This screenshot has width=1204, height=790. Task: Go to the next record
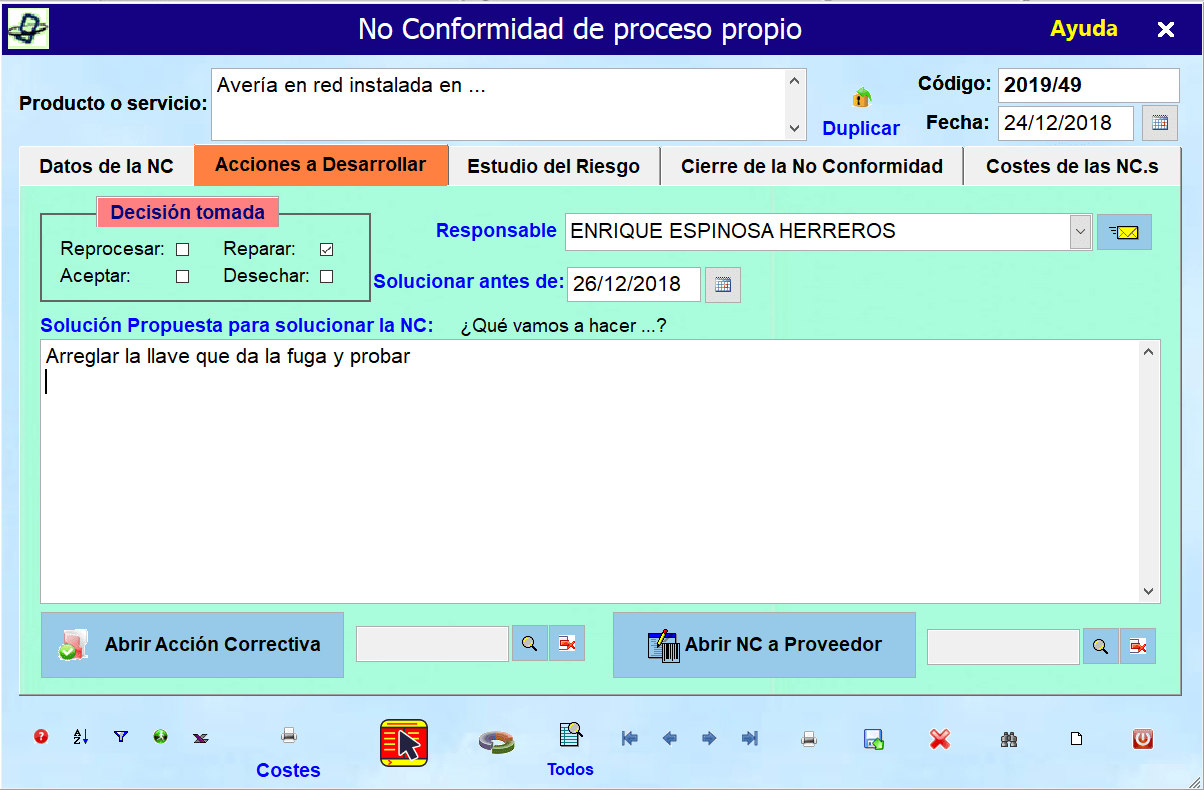(x=709, y=738)
